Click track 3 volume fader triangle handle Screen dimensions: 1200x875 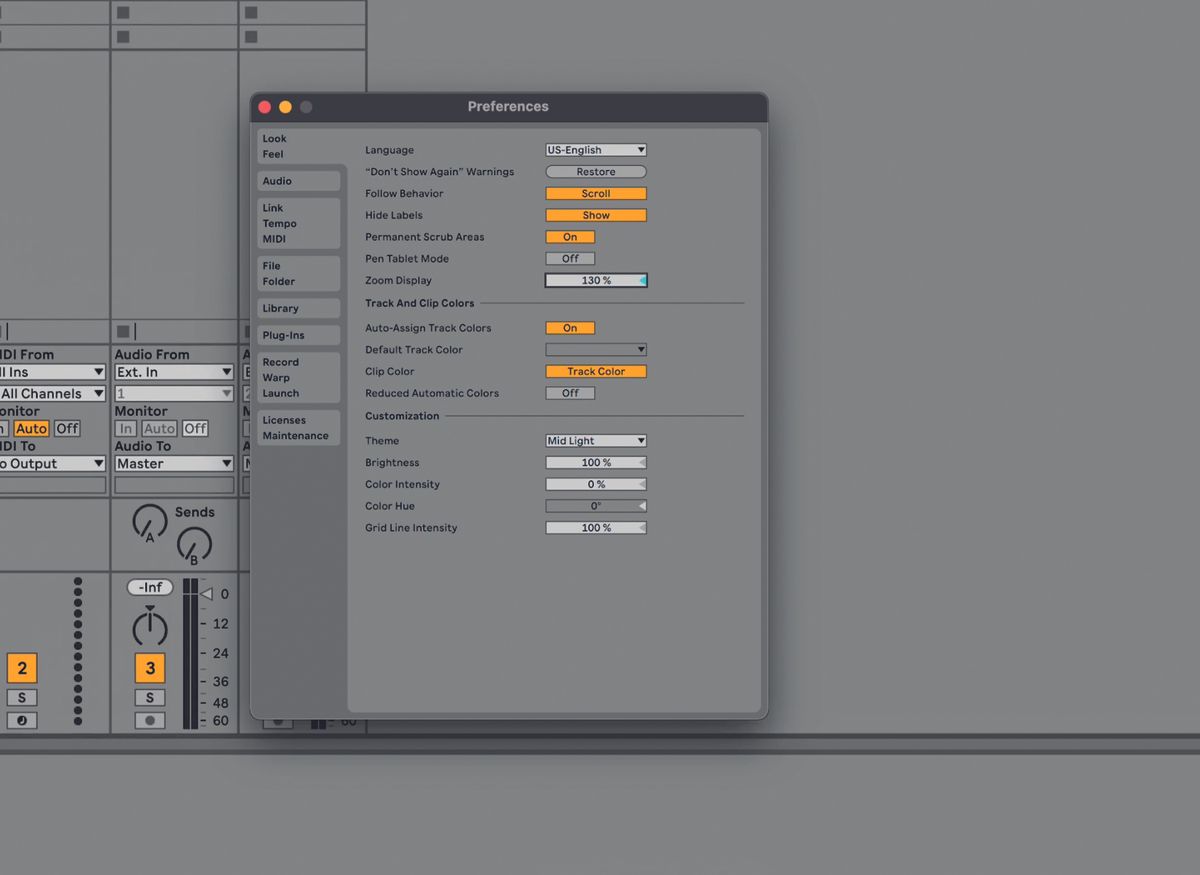pos(207,594)
